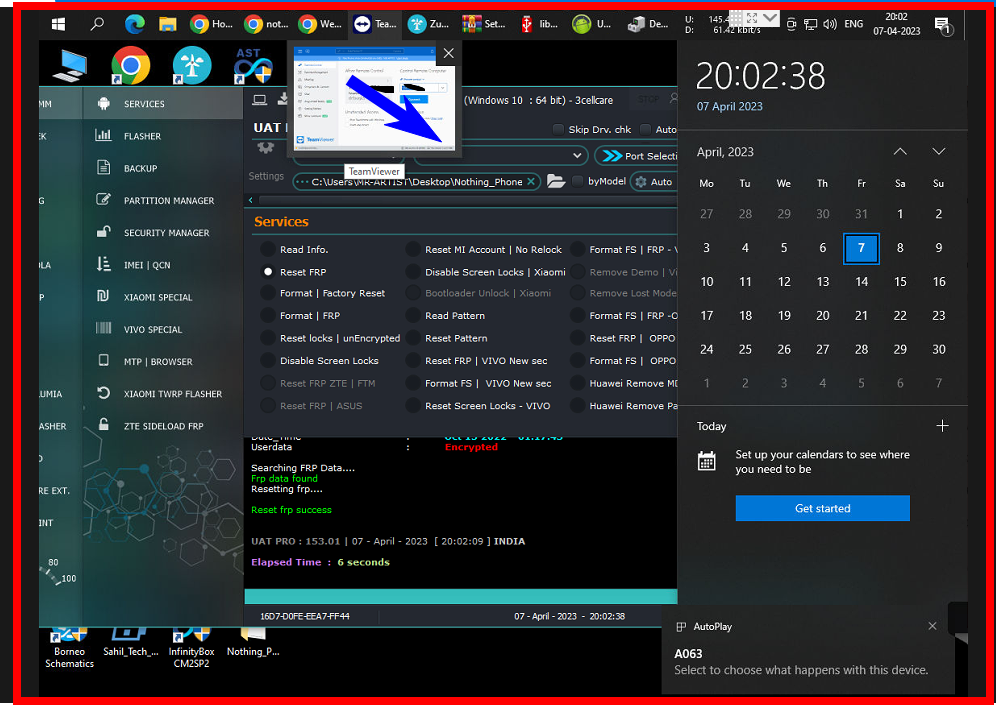The image size is (996, 705).
Task: Collapse panel with the left arrow under Settings
Action: pyautogui.click(x=250, y=200)
